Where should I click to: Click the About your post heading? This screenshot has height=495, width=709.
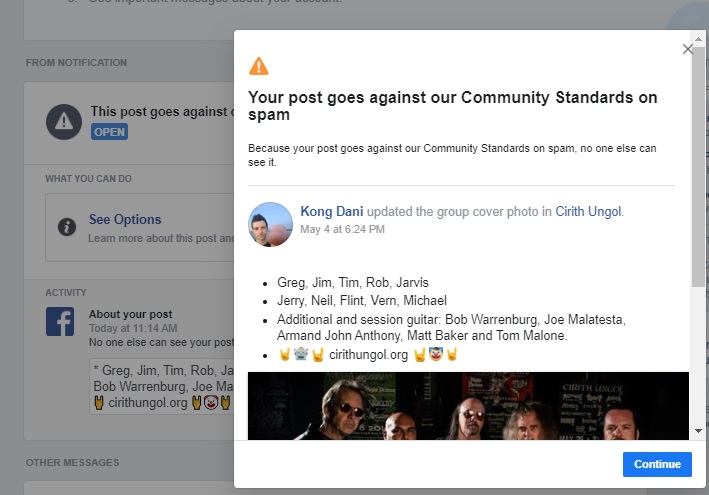click(x=130, y=314)
